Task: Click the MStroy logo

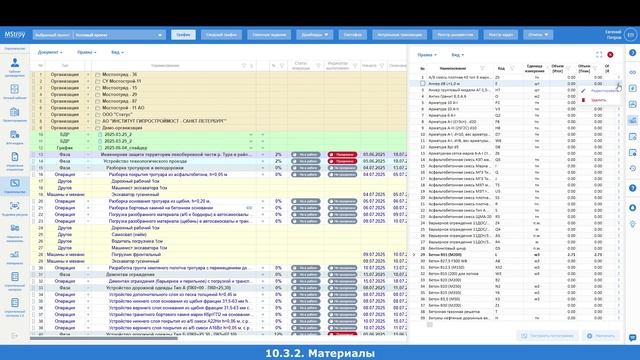Action: pos(15,35)
